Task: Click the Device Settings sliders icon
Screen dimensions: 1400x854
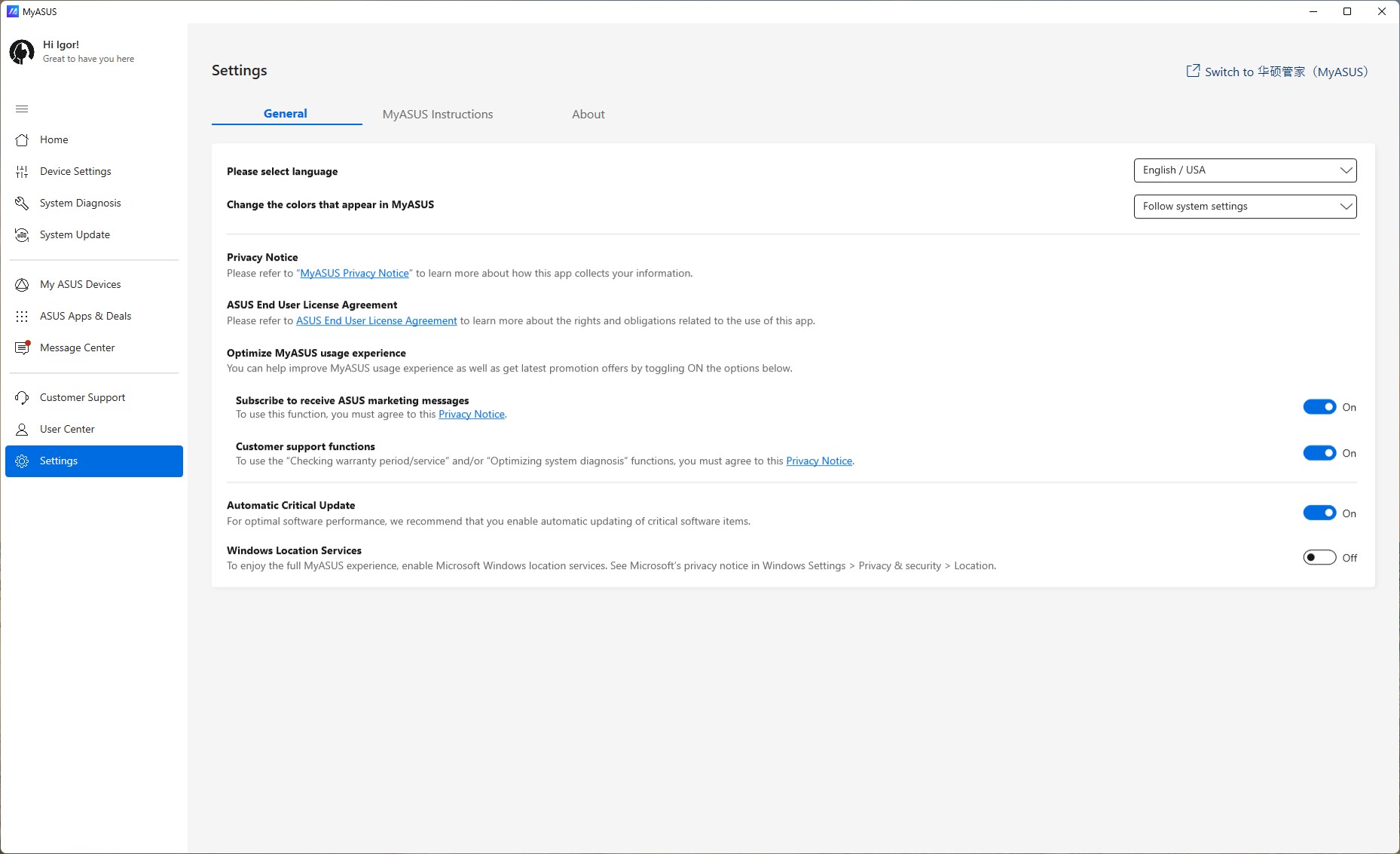Action: click(22, 172)
